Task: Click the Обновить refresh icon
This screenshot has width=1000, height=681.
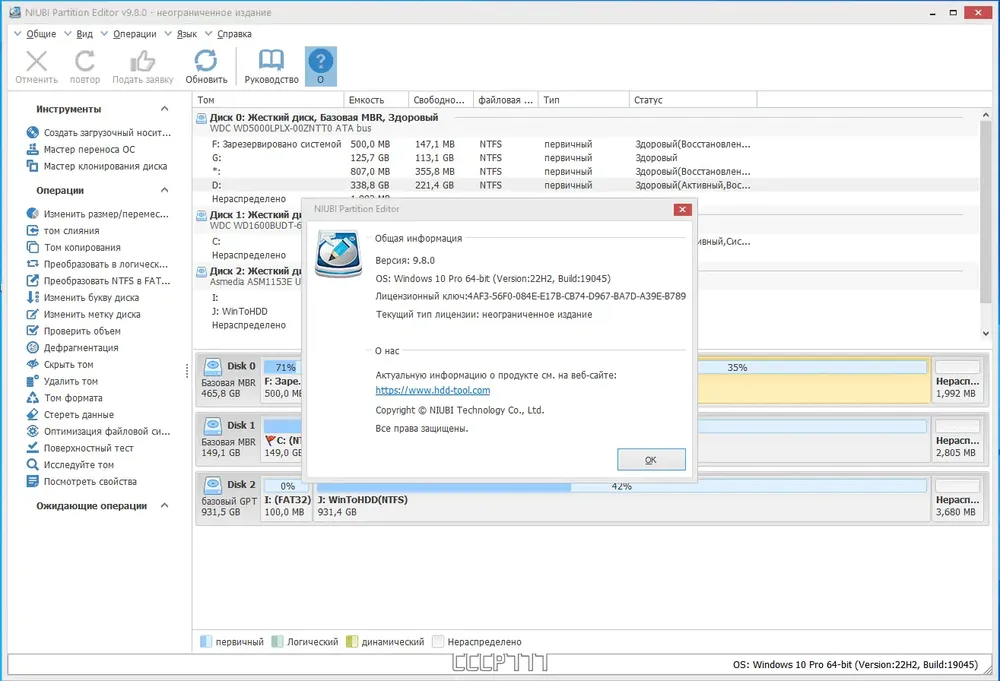Action: point(205,61)
